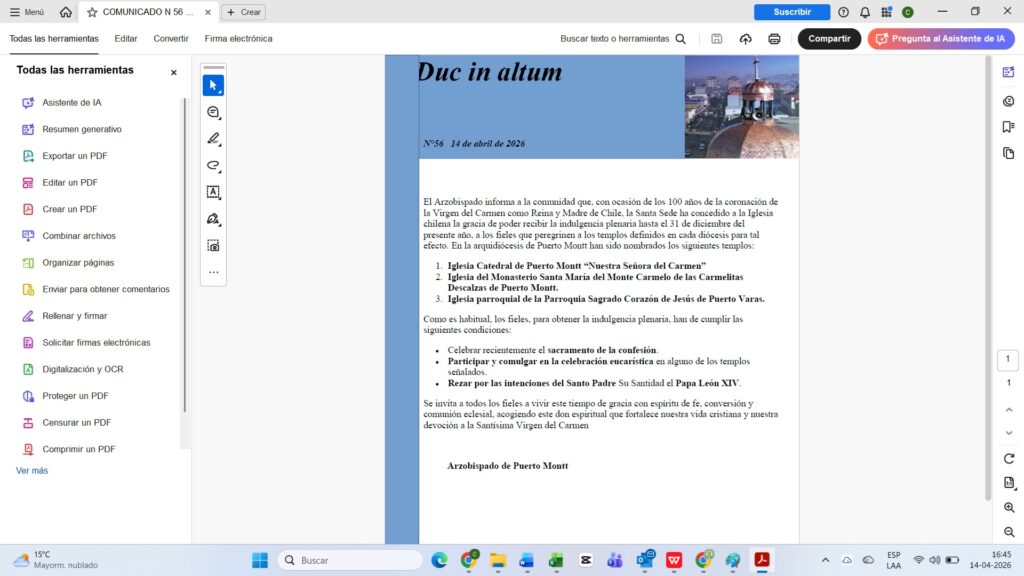Viewport: 1024px width, 576px height.
Task: Zoom in using magnifier plus icon
Action: coord(1009,508)
